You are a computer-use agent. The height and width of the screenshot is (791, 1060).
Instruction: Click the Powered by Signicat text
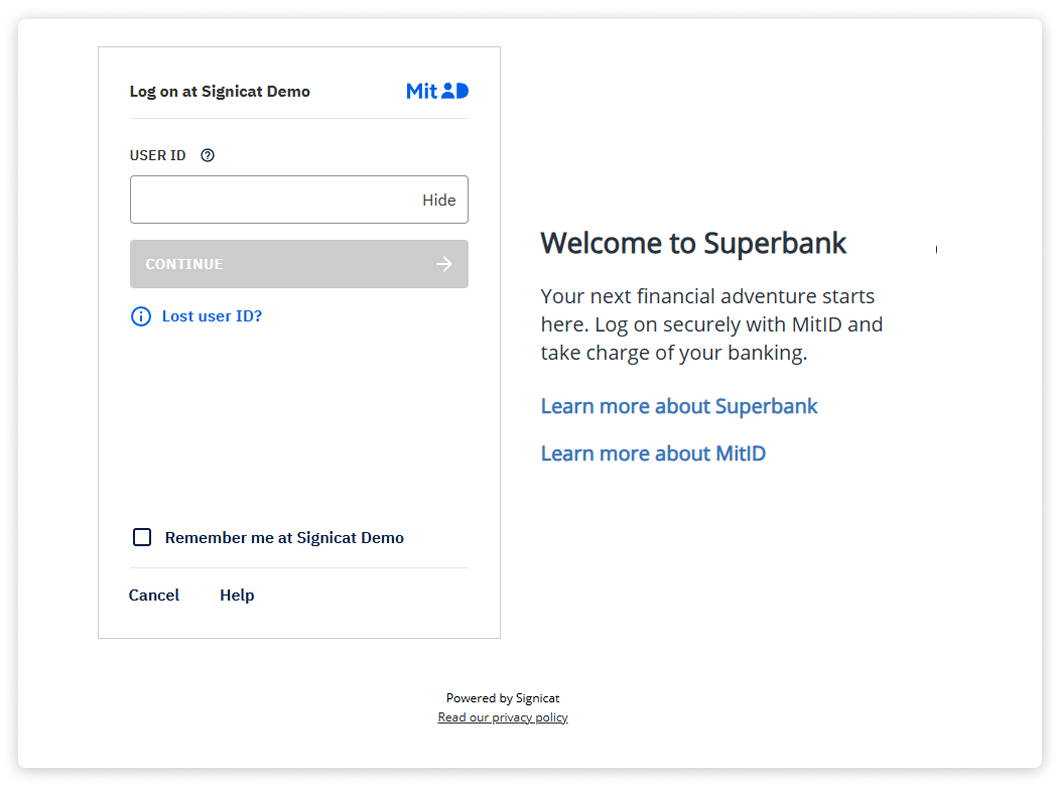[502, 698]
